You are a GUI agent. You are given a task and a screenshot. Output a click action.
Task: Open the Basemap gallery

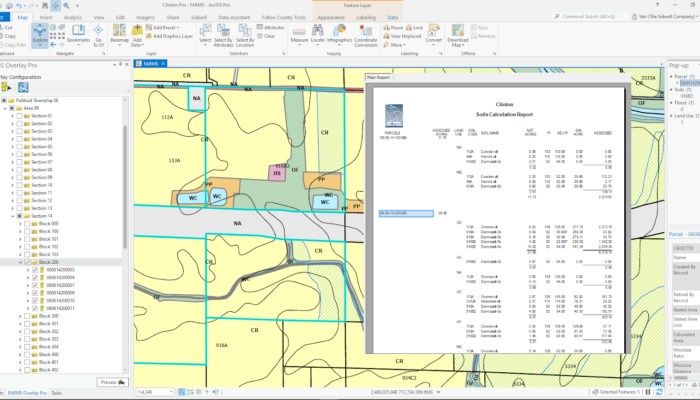(119, 34)
